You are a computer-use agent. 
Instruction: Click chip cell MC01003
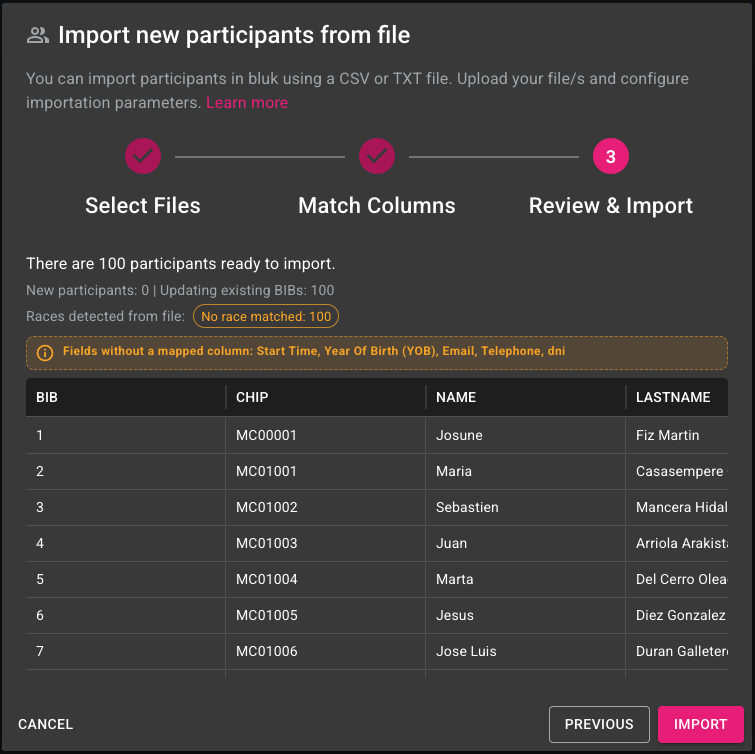click(267, 543)
